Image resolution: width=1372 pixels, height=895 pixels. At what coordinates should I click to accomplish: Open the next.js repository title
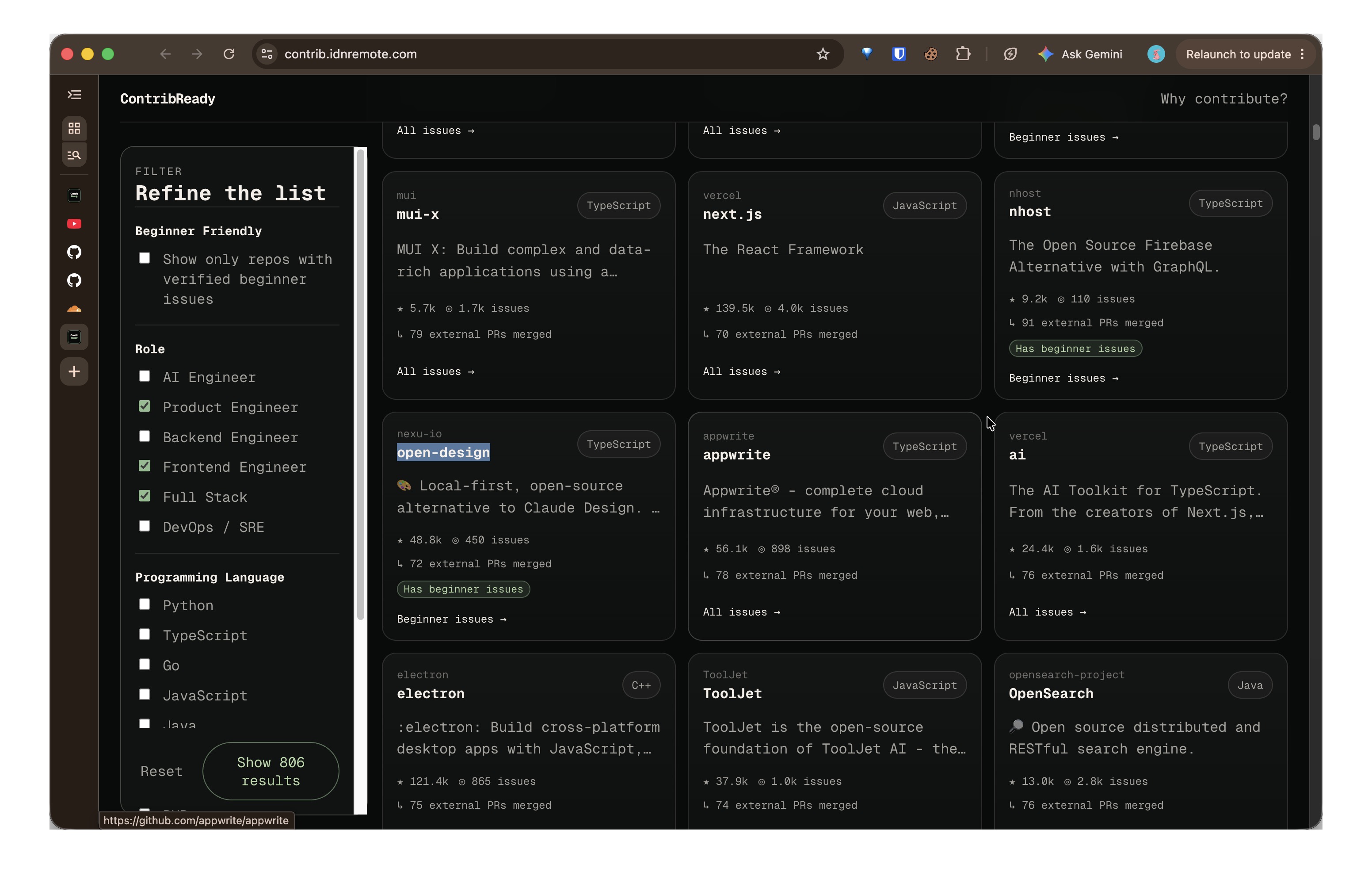click(x=732, y=214)
